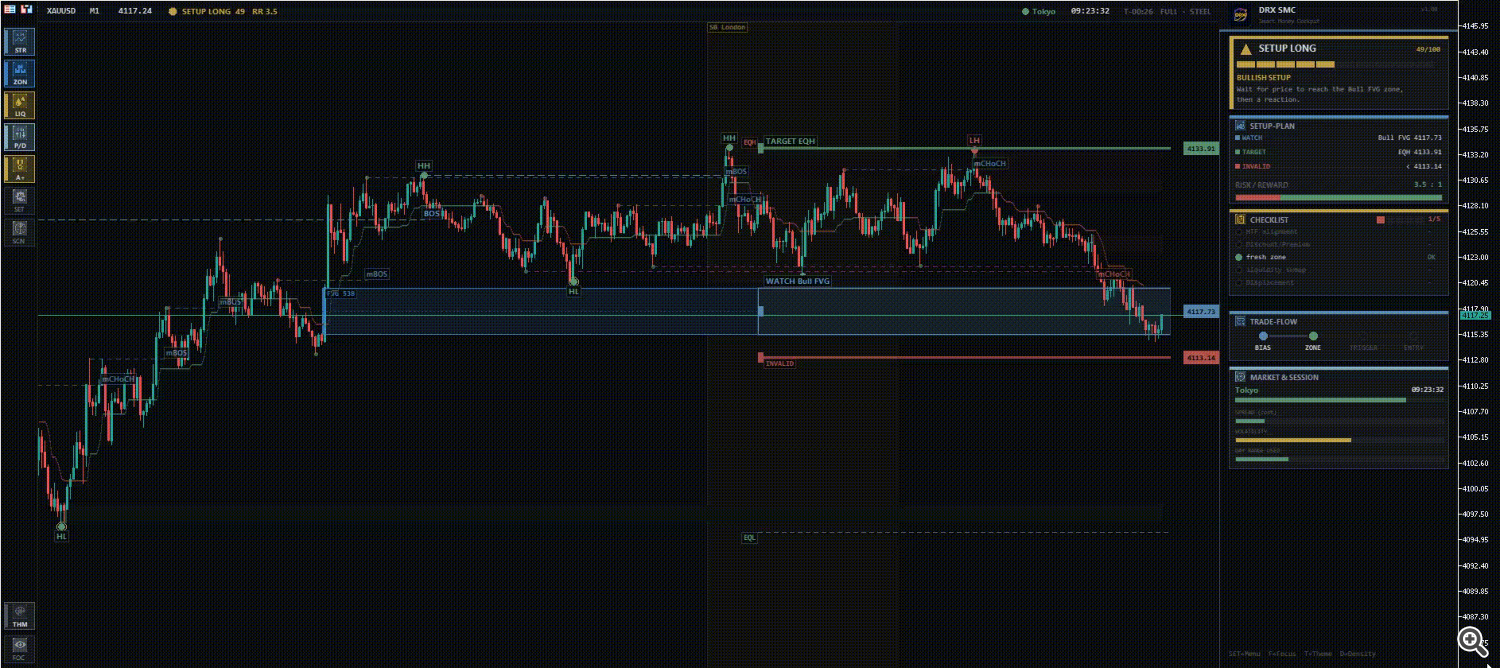Viewport: 1500px width, 668px height.
Task: Click the HL label at bottom-left of chart
Action: pos(61,537)
